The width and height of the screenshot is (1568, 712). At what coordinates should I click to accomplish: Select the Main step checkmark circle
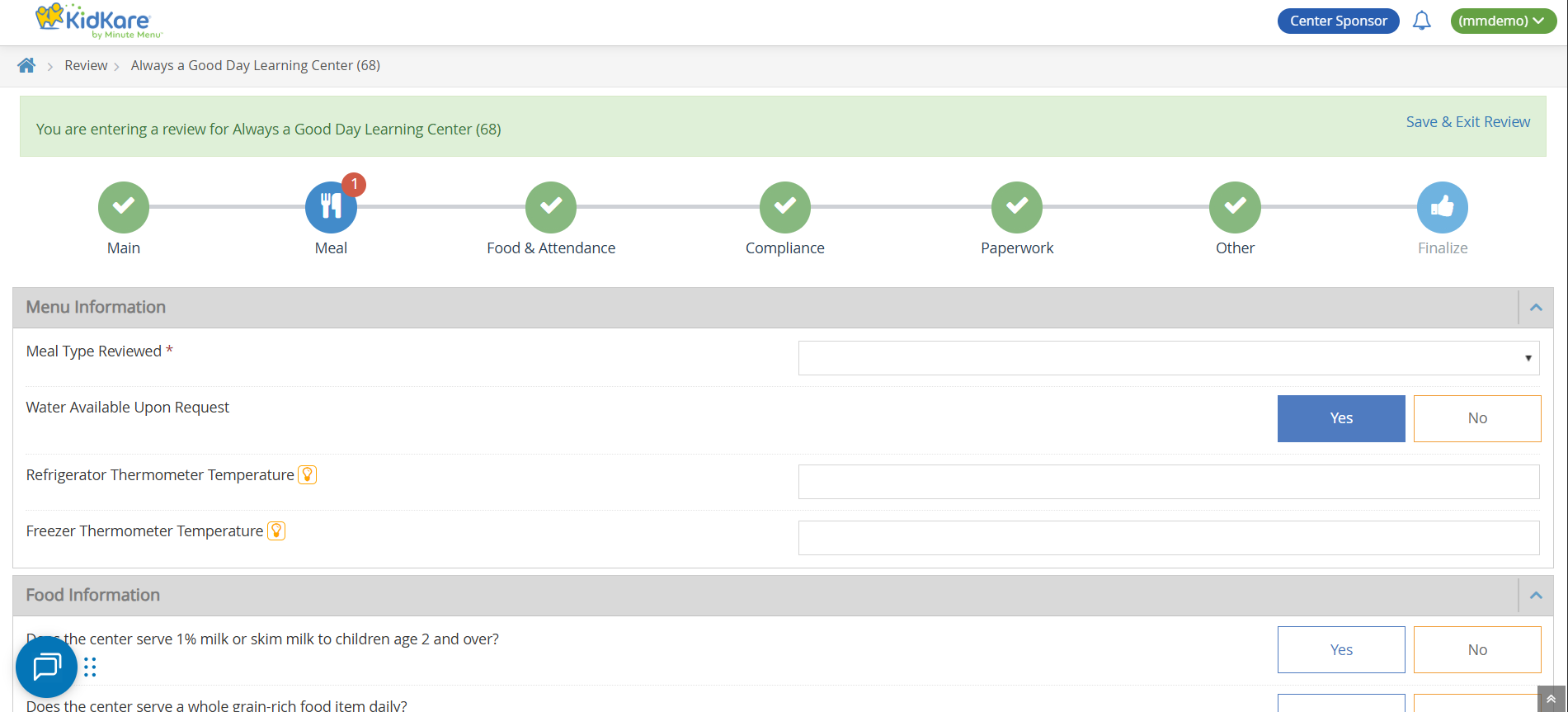click(124, 207)
